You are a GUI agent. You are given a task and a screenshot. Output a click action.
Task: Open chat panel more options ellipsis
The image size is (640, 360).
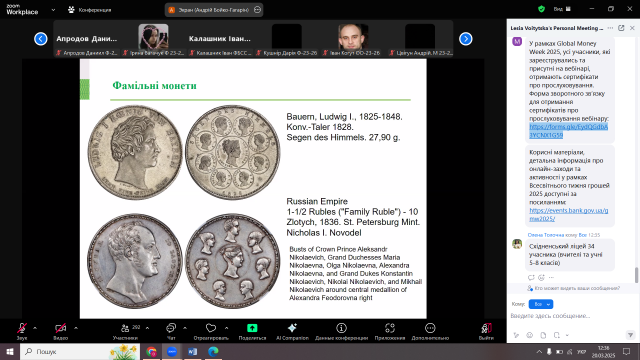[x=610, y=28]
